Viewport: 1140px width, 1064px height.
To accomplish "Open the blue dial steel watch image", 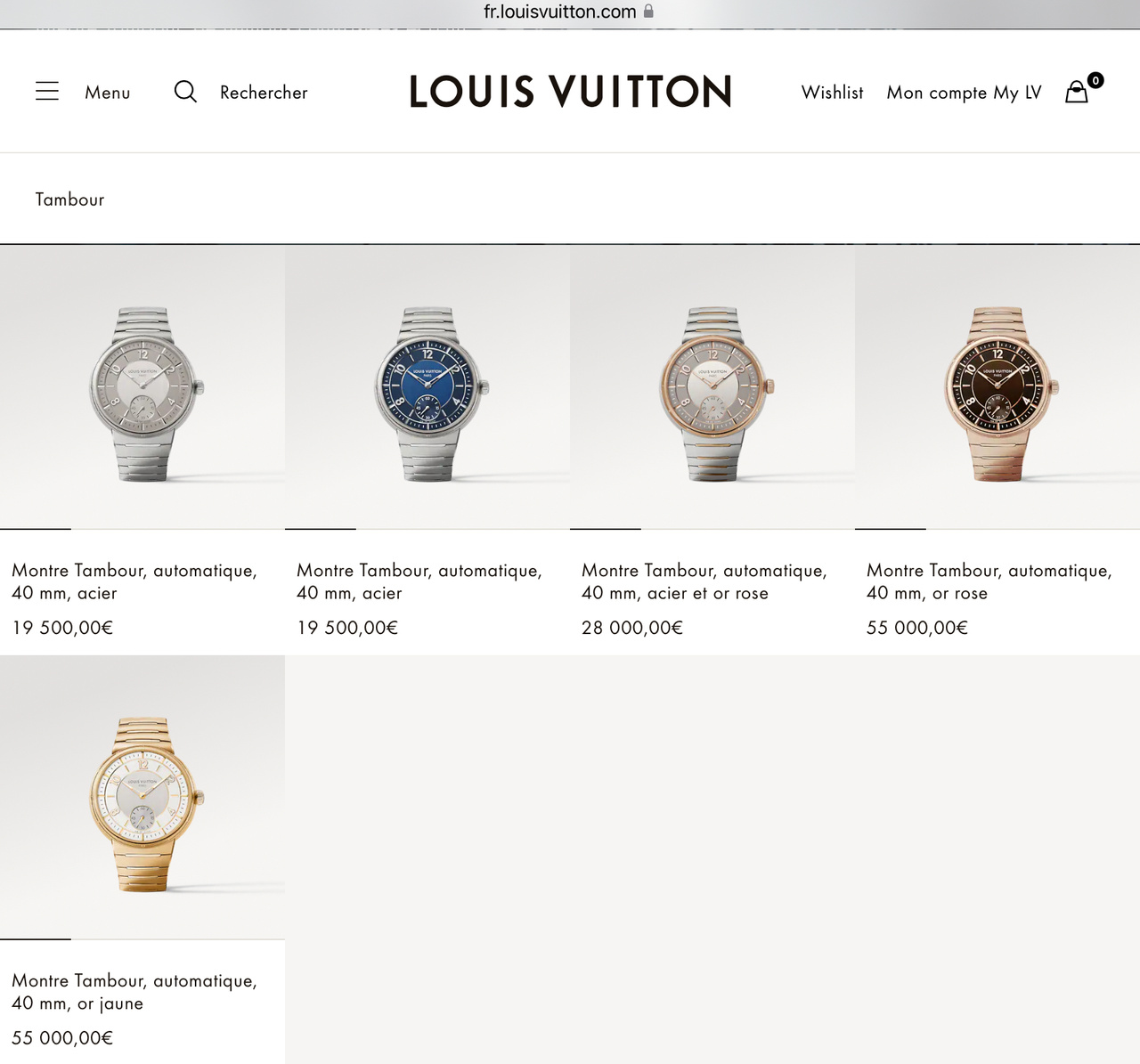I will click(x=427, y=387).
